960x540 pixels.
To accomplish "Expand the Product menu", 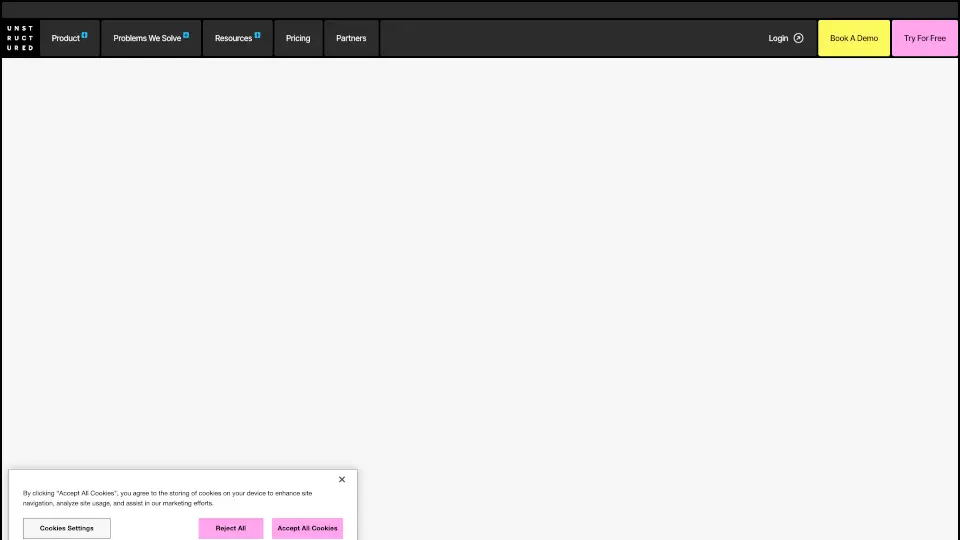I will point(65,38).
